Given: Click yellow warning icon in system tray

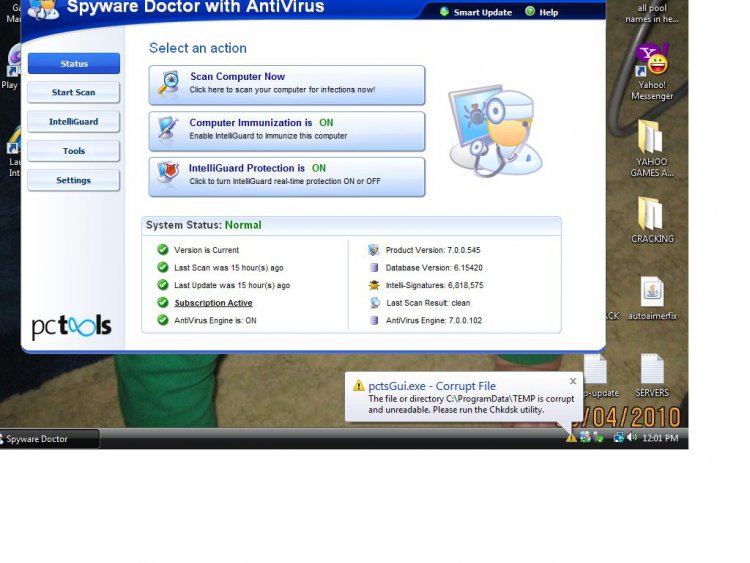Looking at the screenshot, I should click(x=571, y=438).
